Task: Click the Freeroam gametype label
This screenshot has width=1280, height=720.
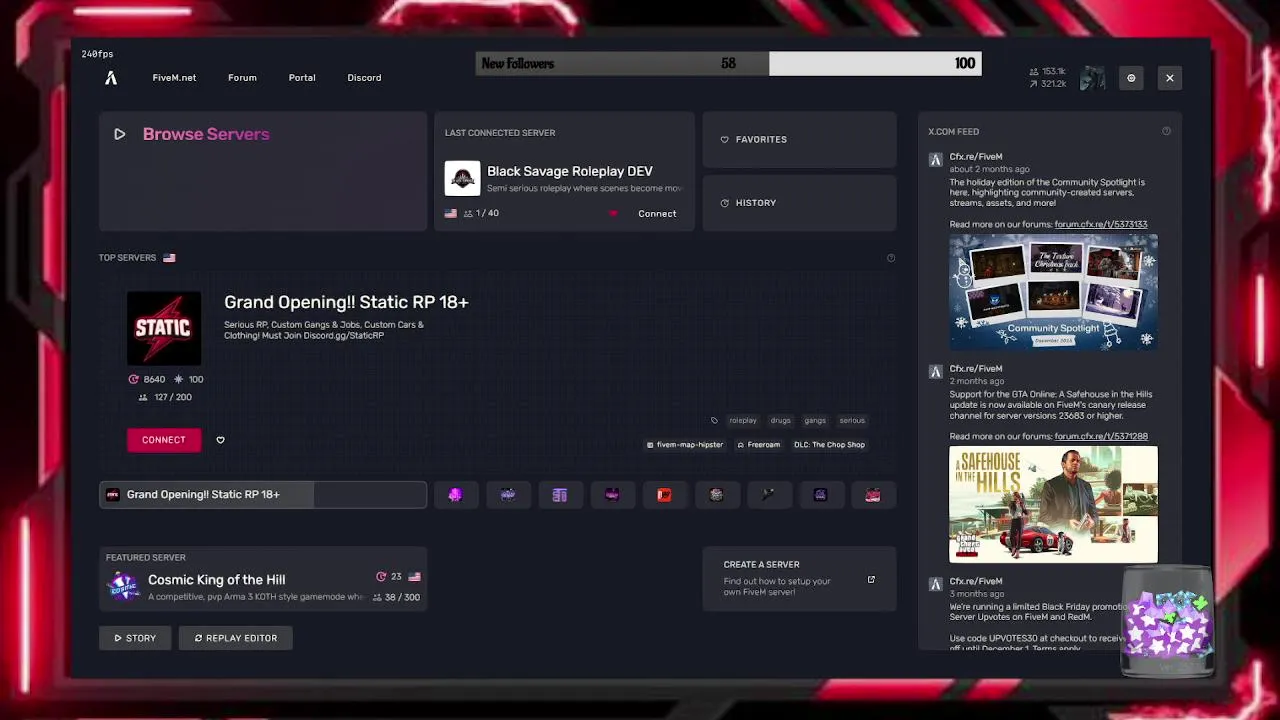Action: point(758,445)
